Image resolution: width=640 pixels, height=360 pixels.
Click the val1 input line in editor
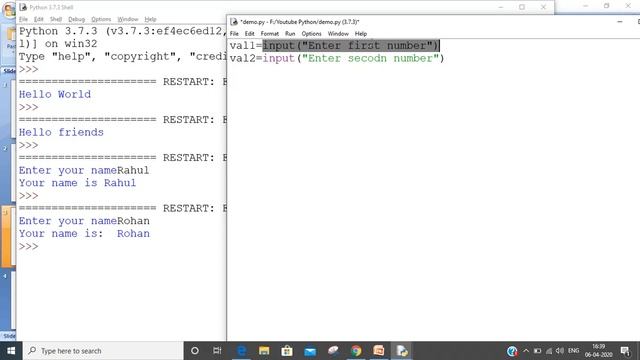pos(334,45)
